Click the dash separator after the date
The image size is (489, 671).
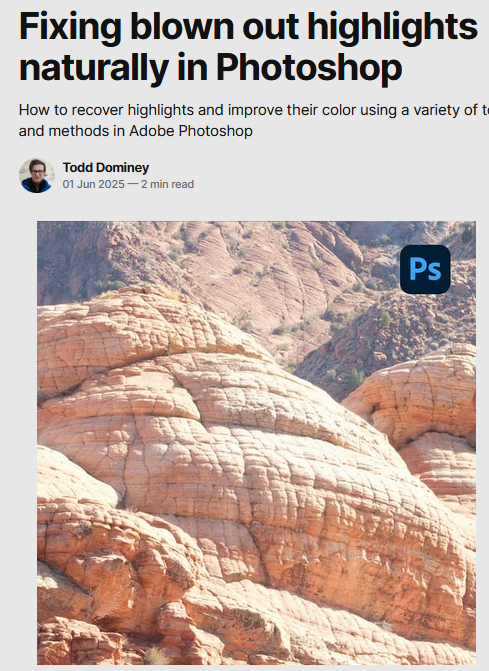point(133,184)
